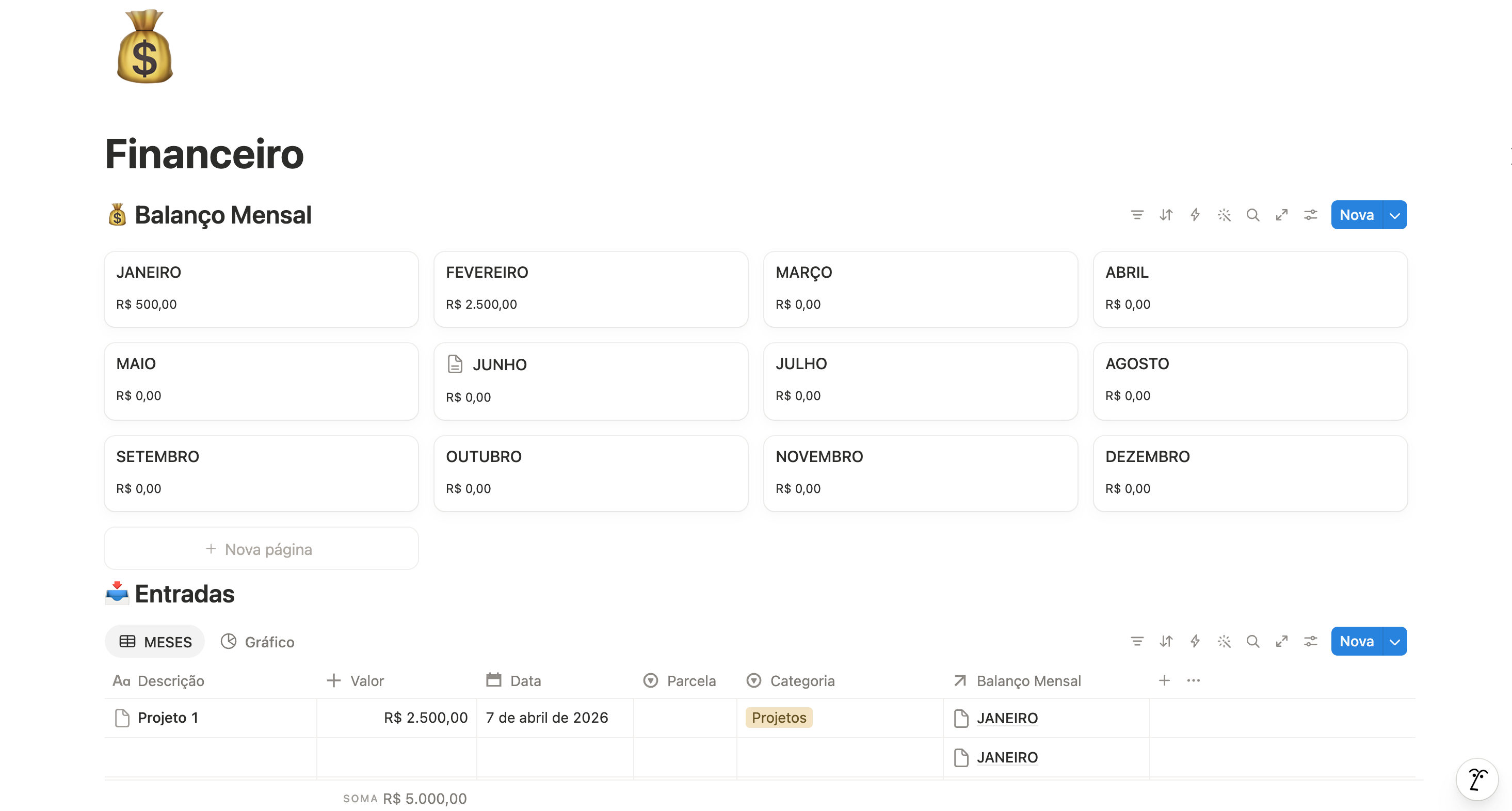
Task: Select the Projetos category tag
Action: coord(779,718)
